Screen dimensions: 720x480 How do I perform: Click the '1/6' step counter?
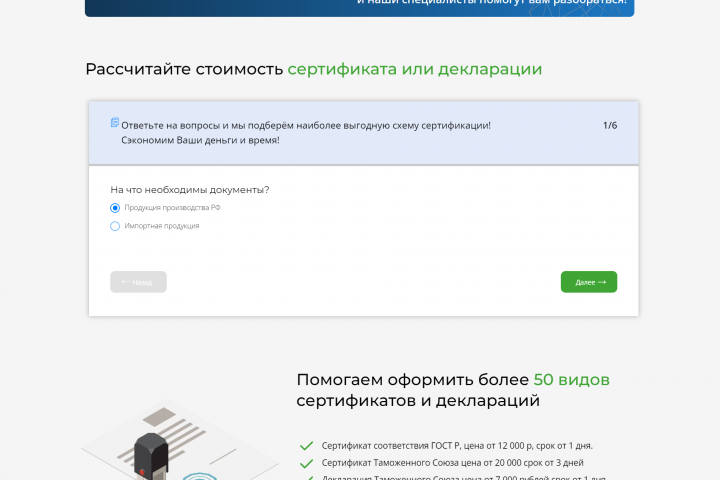pos(610,125)
